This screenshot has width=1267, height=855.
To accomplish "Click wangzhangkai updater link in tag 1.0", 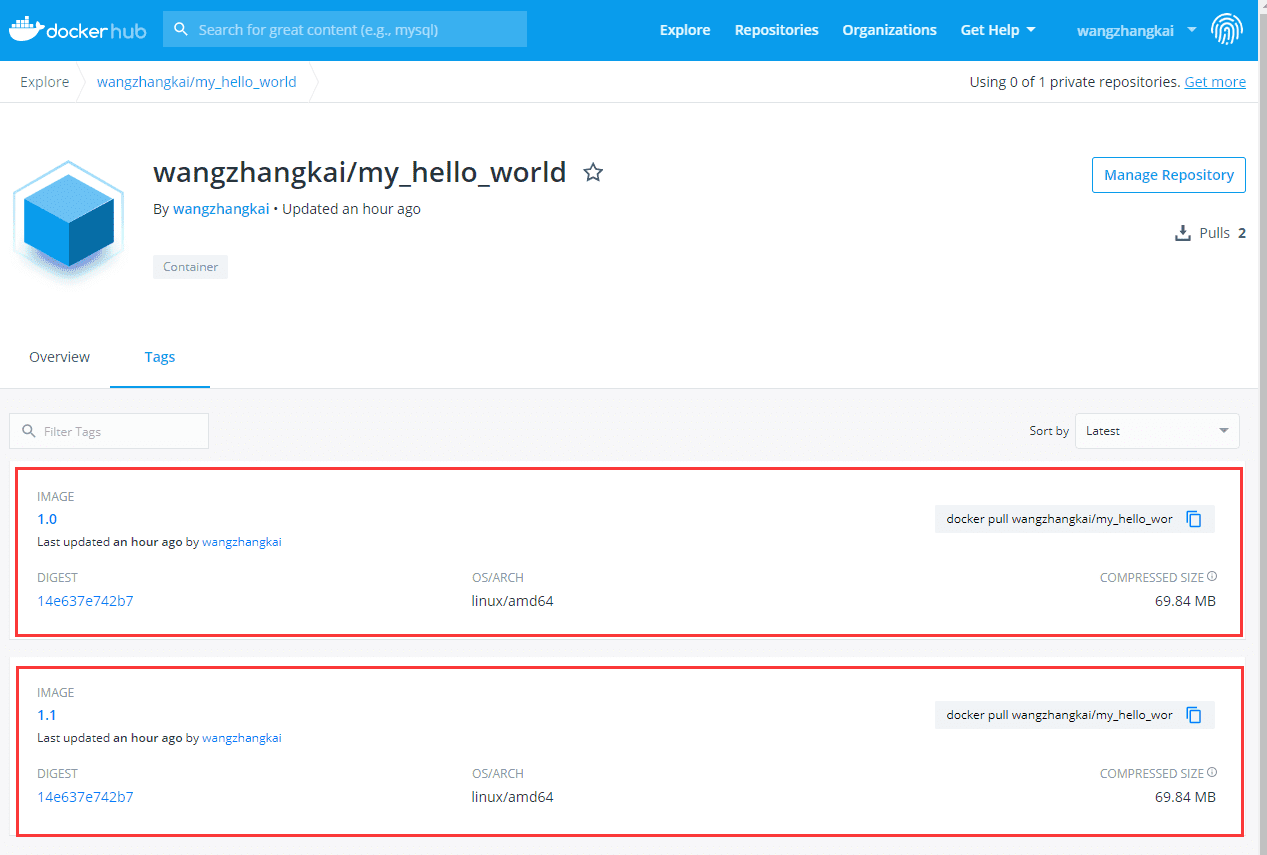I will 242,542.
